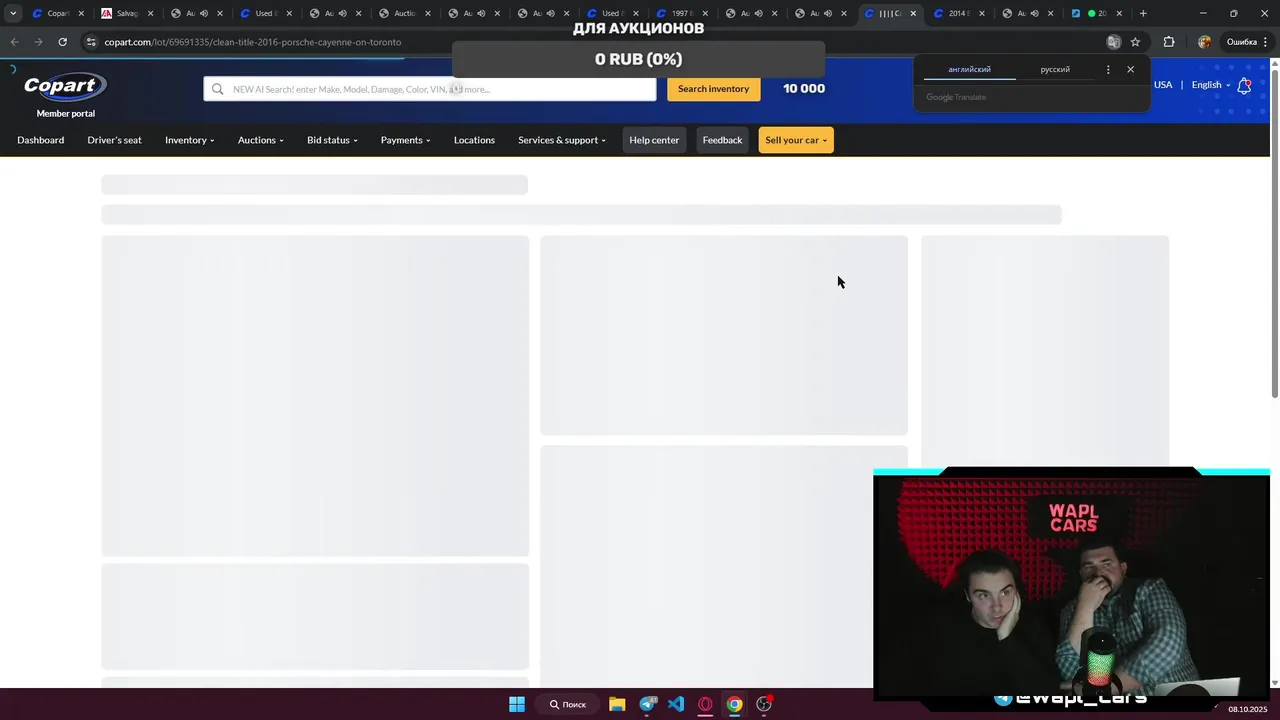Open a new browser tab

pyautogui.click(x=1143, y=13)
